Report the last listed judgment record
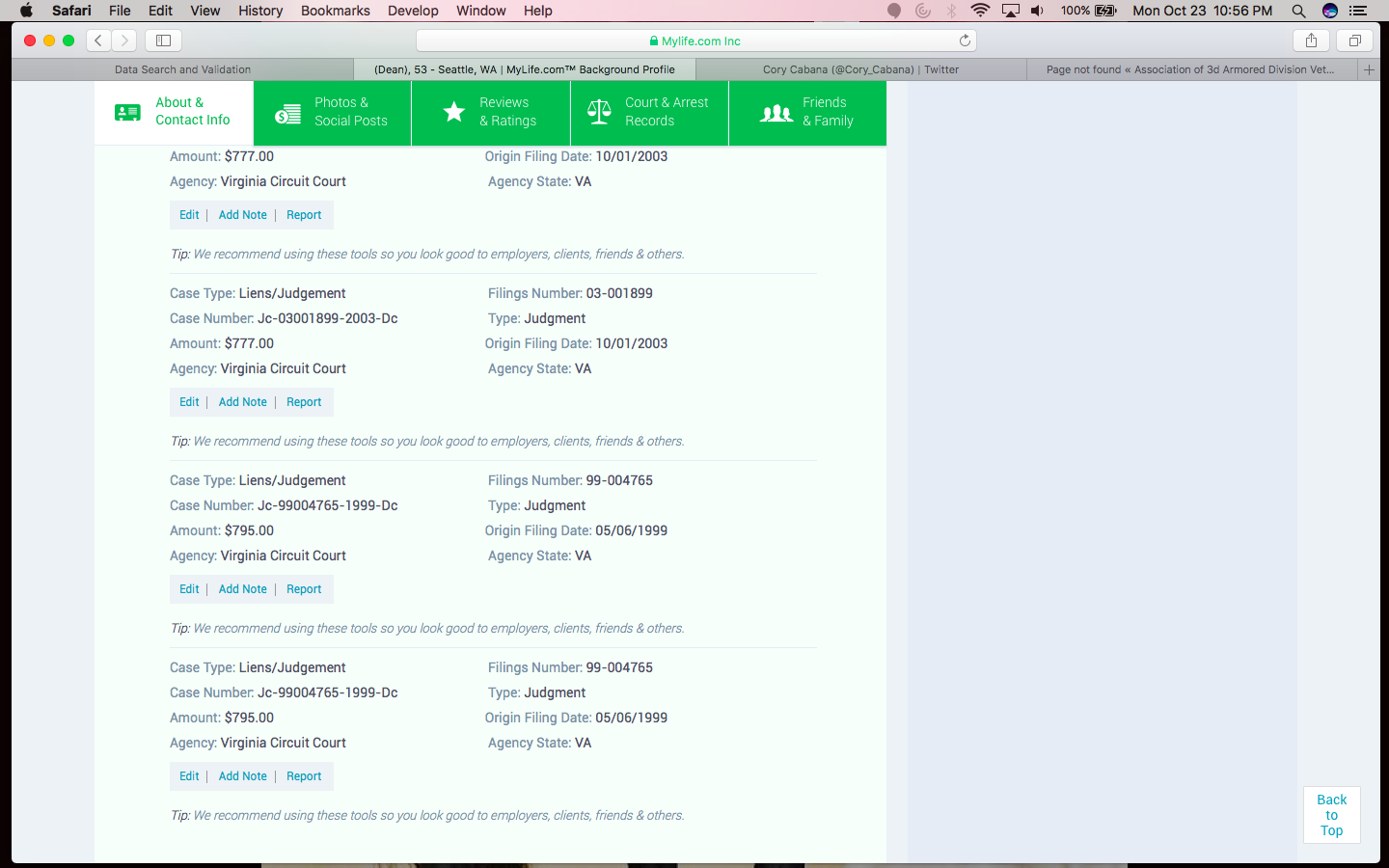 pos(304,776)
